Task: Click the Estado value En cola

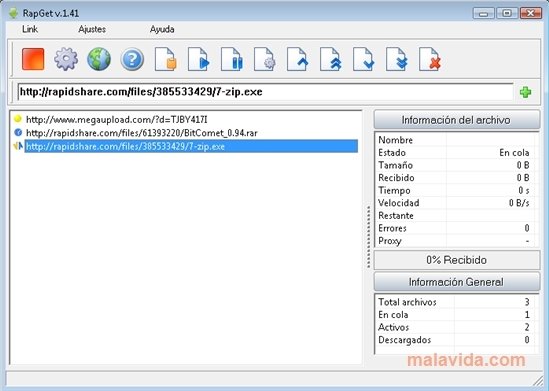Action: pyautogui.click(x=514, y=153)
